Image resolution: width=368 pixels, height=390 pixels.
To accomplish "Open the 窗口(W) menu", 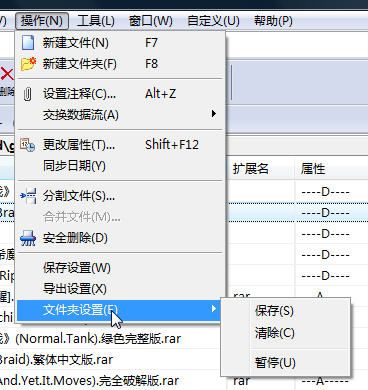I will (151, 21).
